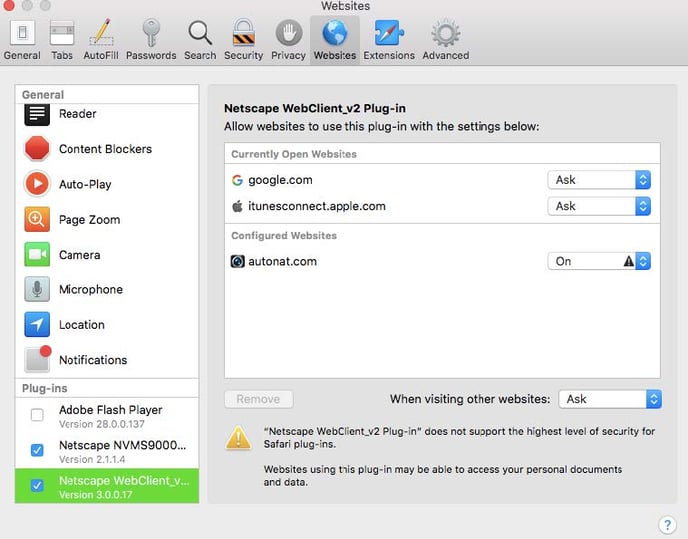This screenshot has width=688, height=539.
Task: Switch to the Extensions preferences tab
Action: (x=389, y=40)
